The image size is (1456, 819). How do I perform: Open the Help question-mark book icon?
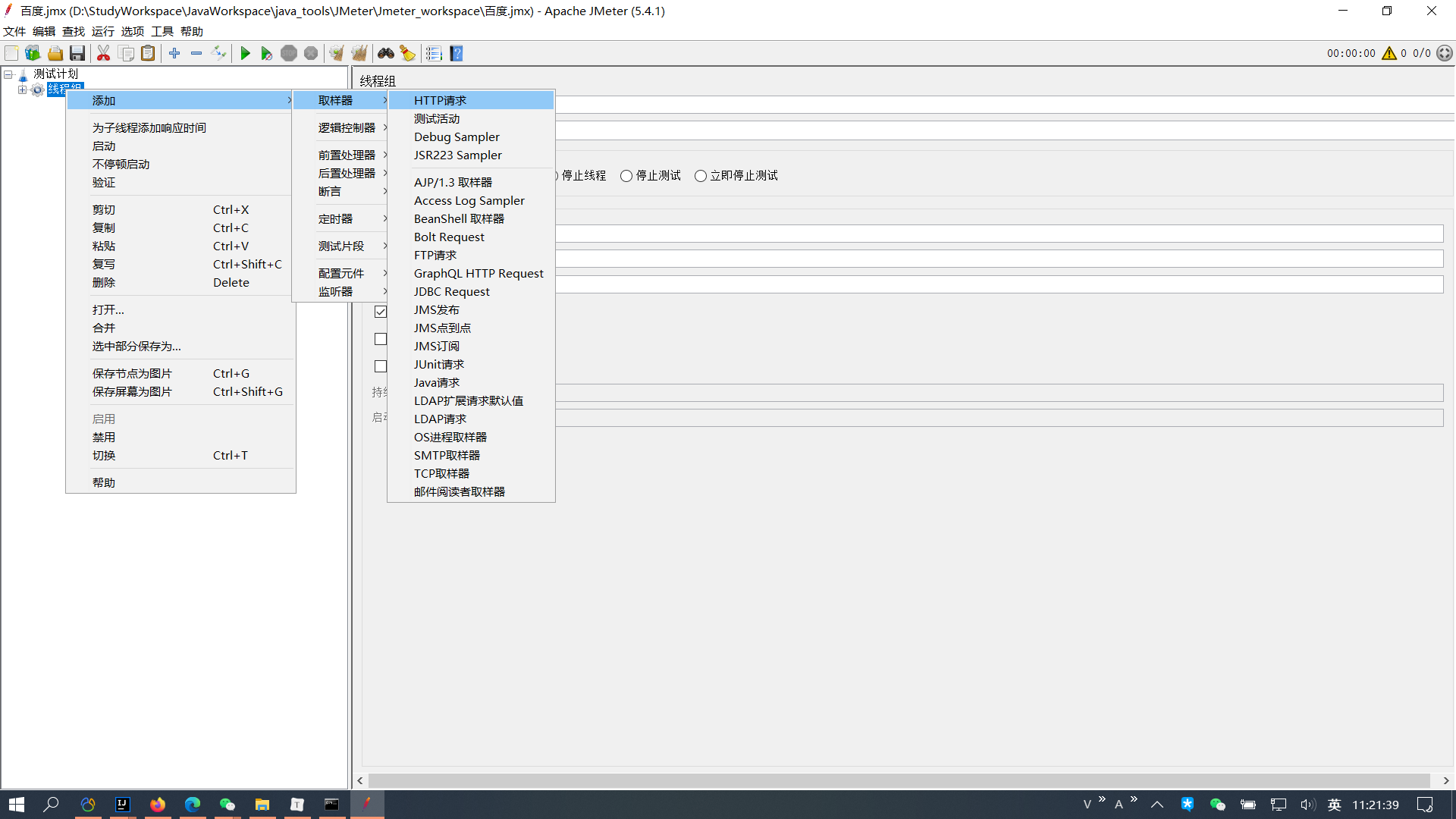click(457, 53)
